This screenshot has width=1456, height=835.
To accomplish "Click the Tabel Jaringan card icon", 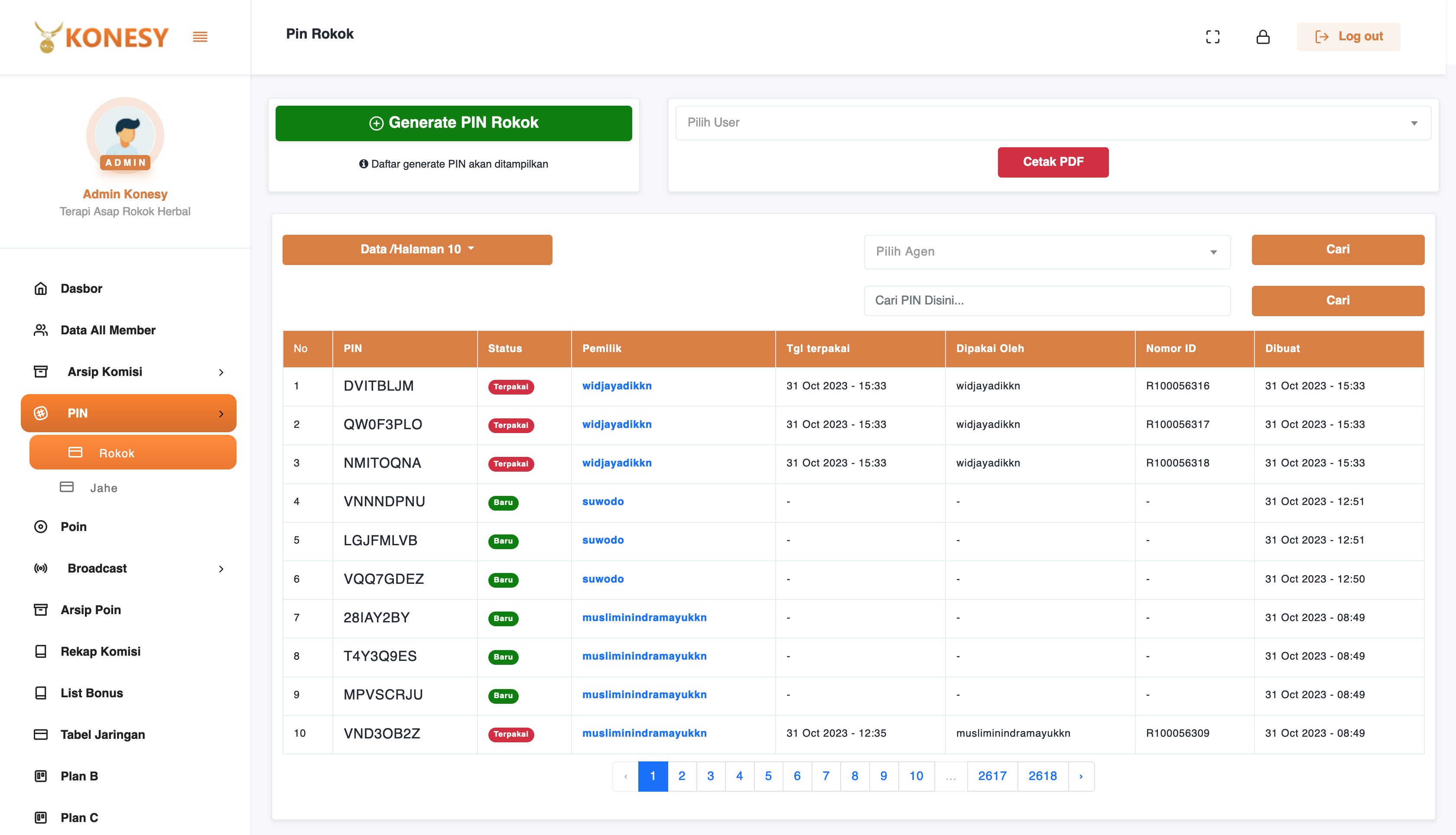I will pyautogui.click(x=41, y=735).
